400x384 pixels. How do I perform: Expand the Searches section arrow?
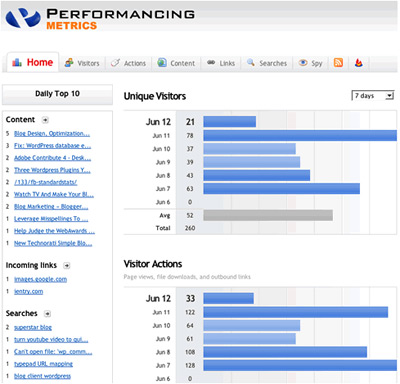click(x=48, y=313)
